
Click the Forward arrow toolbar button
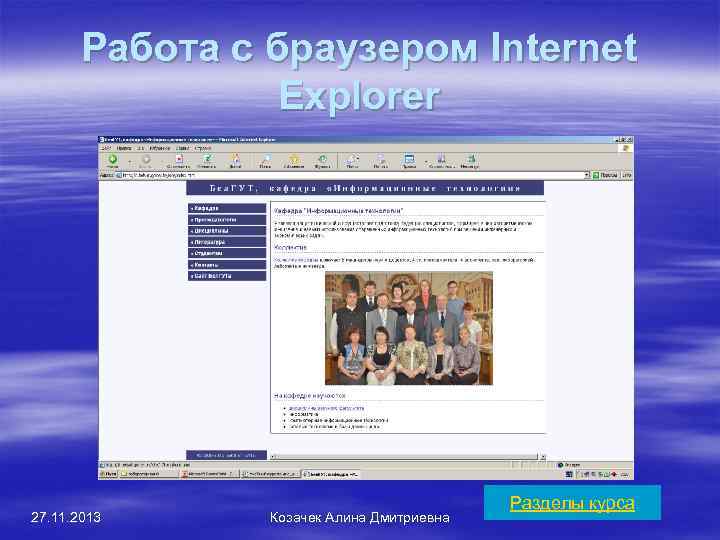click(146, 159)
